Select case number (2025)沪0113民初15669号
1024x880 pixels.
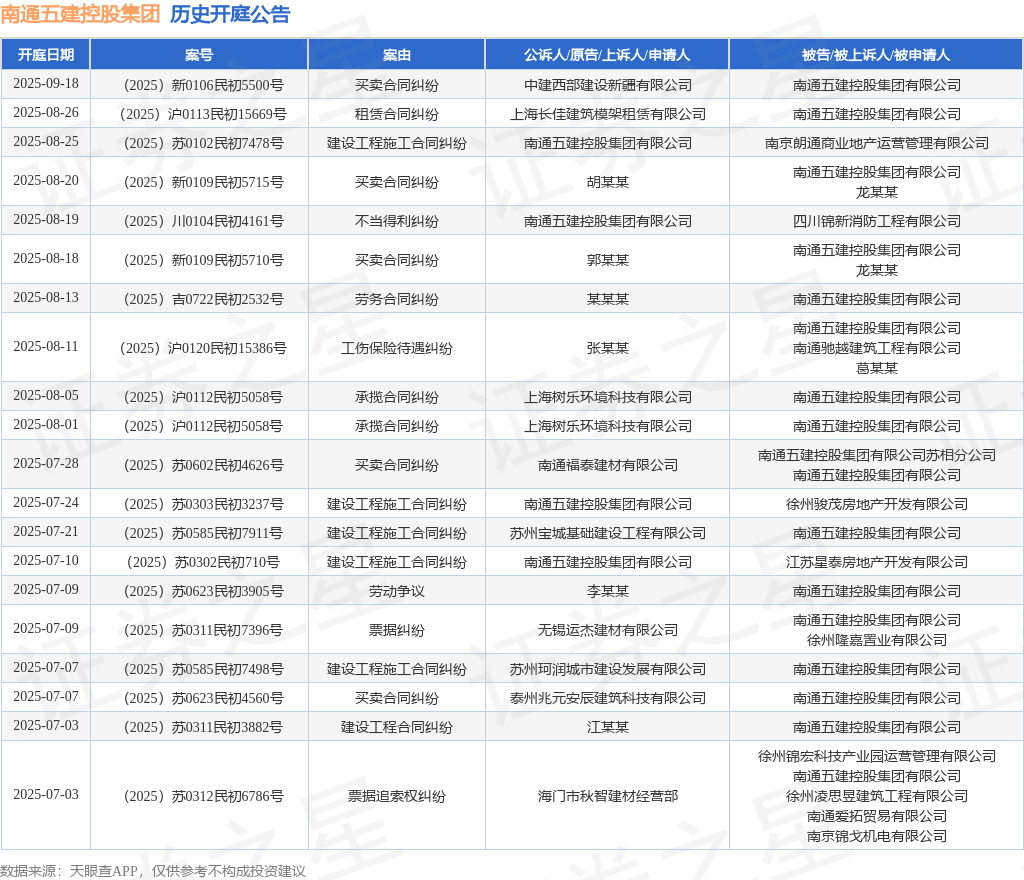(203, 114)
